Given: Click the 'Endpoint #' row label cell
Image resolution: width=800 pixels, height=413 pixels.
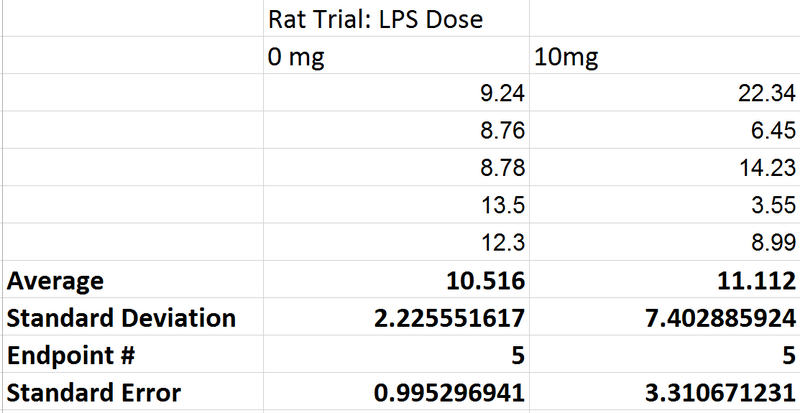Looking at the screenshot, I should 69,355.
